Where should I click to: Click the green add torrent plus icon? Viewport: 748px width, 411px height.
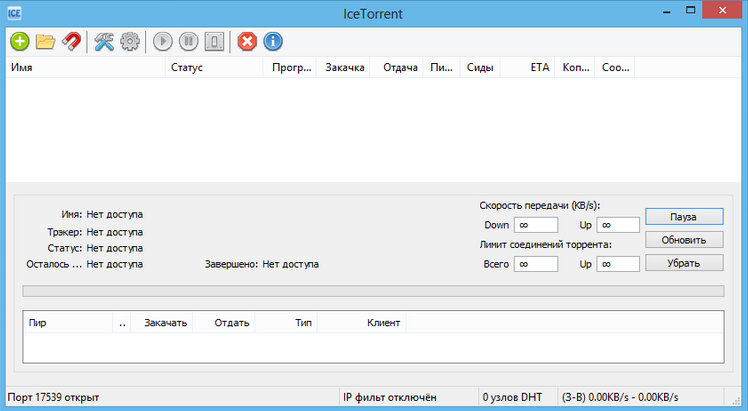(20, 41)
